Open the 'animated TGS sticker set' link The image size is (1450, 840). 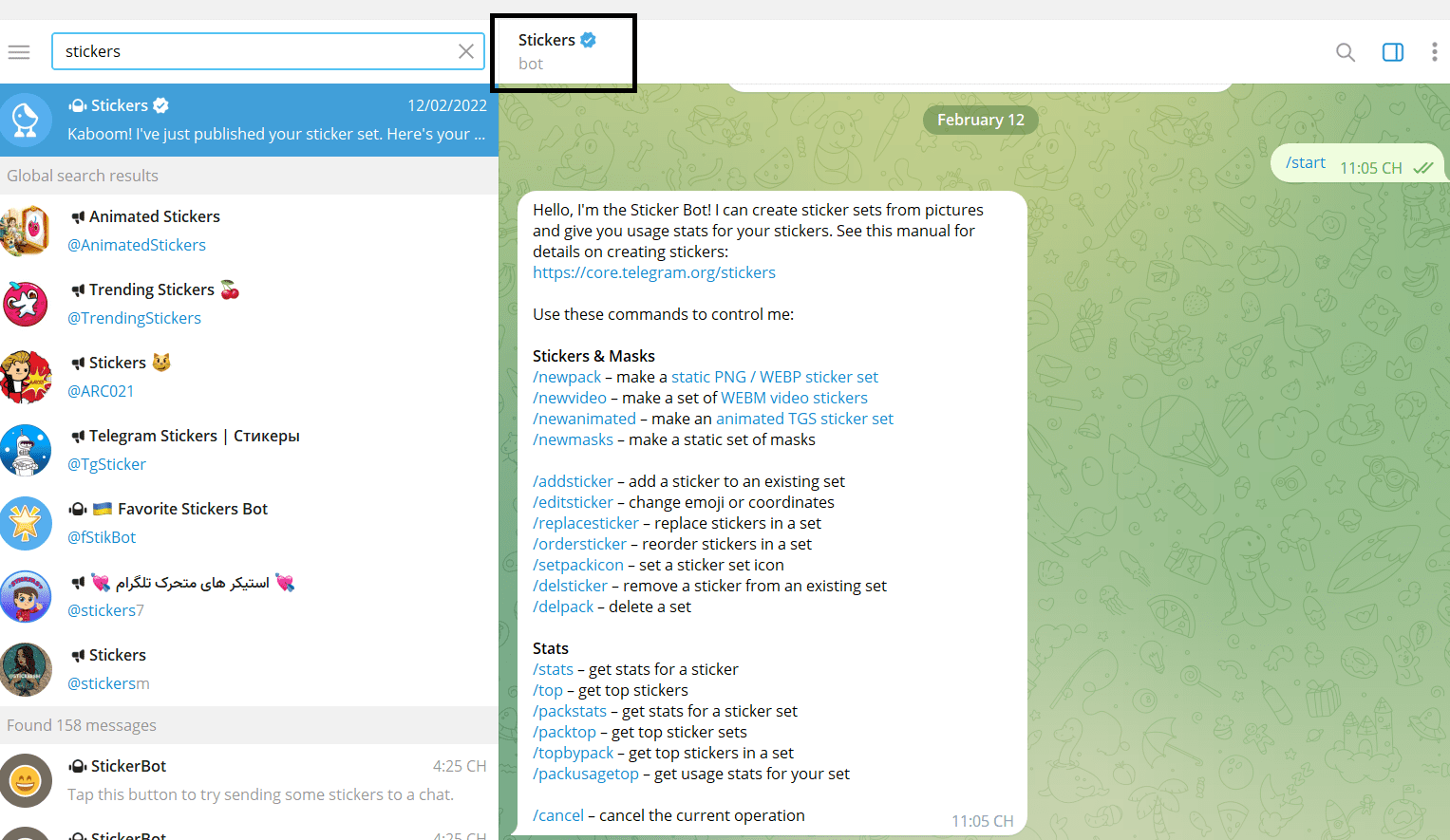pyautogui.click(x=804, y=419)
